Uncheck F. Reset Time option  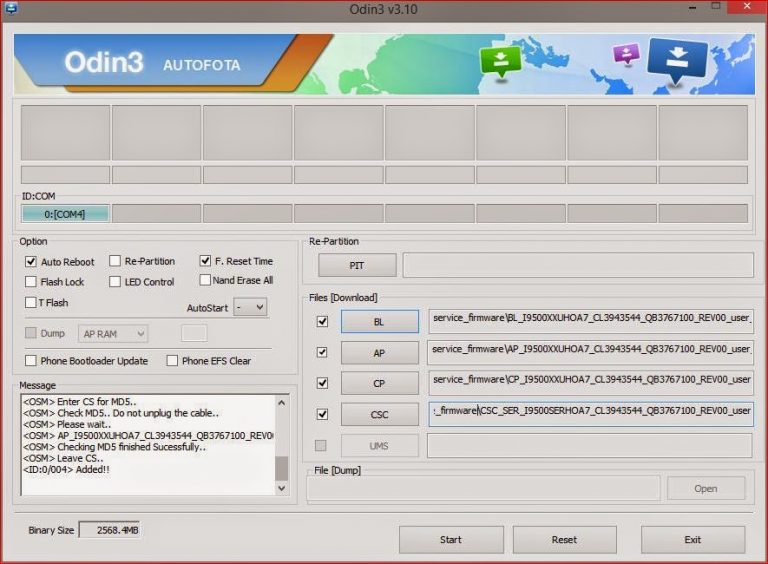205,261
